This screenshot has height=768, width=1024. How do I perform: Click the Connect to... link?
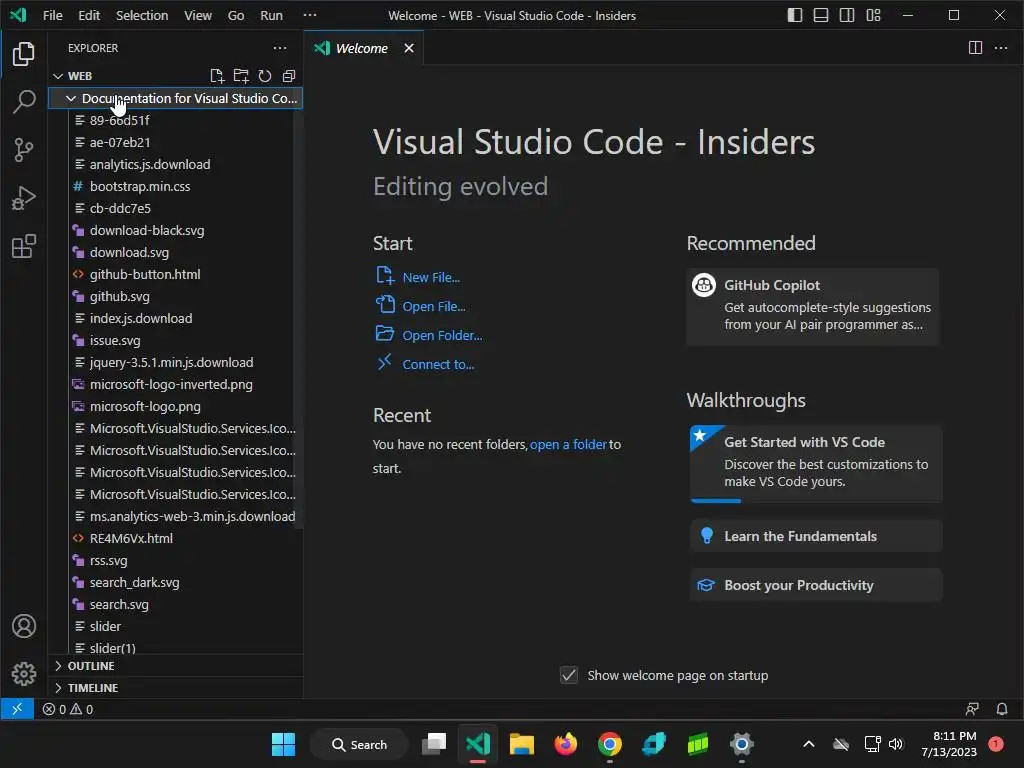click(438, 364)
